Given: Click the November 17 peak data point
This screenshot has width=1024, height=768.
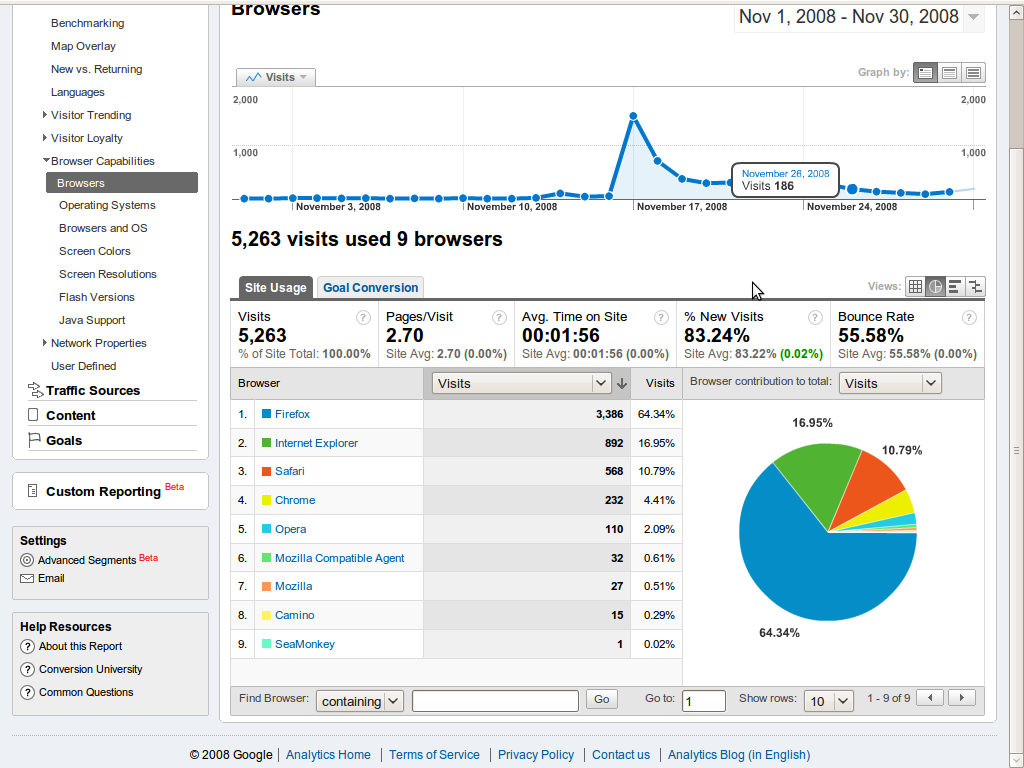Looking at the screenshot, I should 633,116.
